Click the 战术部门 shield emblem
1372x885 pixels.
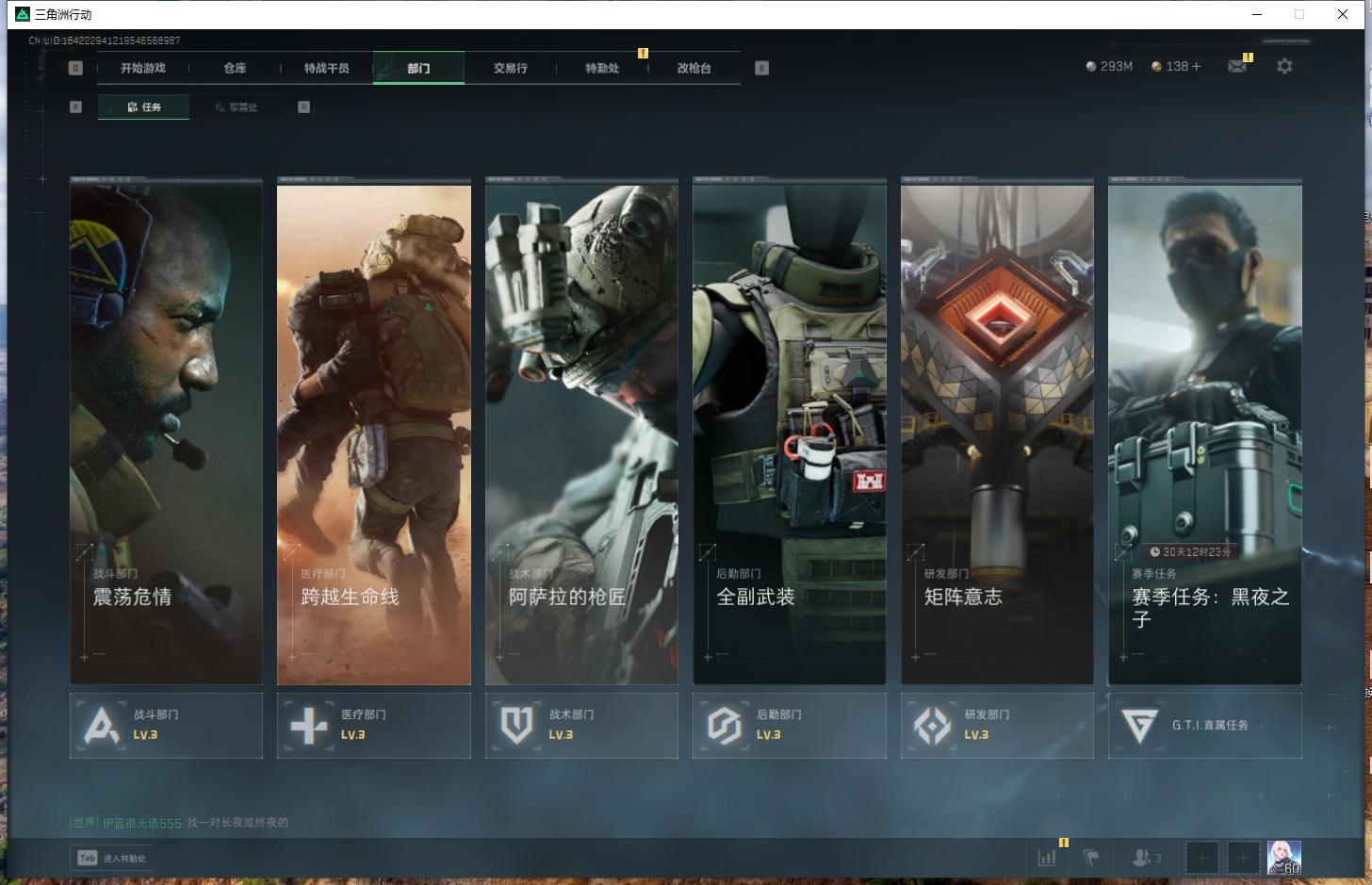click(x=516, y=726)
